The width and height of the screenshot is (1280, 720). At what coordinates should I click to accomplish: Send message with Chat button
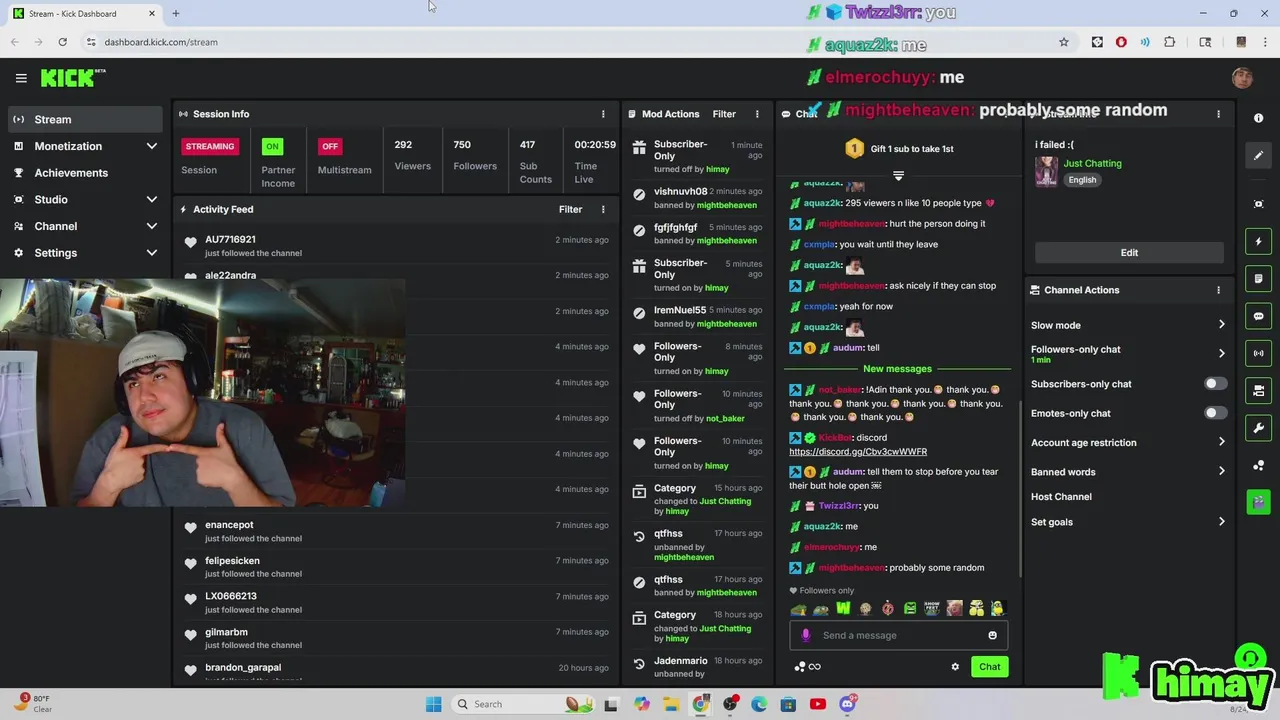[989, 667]
